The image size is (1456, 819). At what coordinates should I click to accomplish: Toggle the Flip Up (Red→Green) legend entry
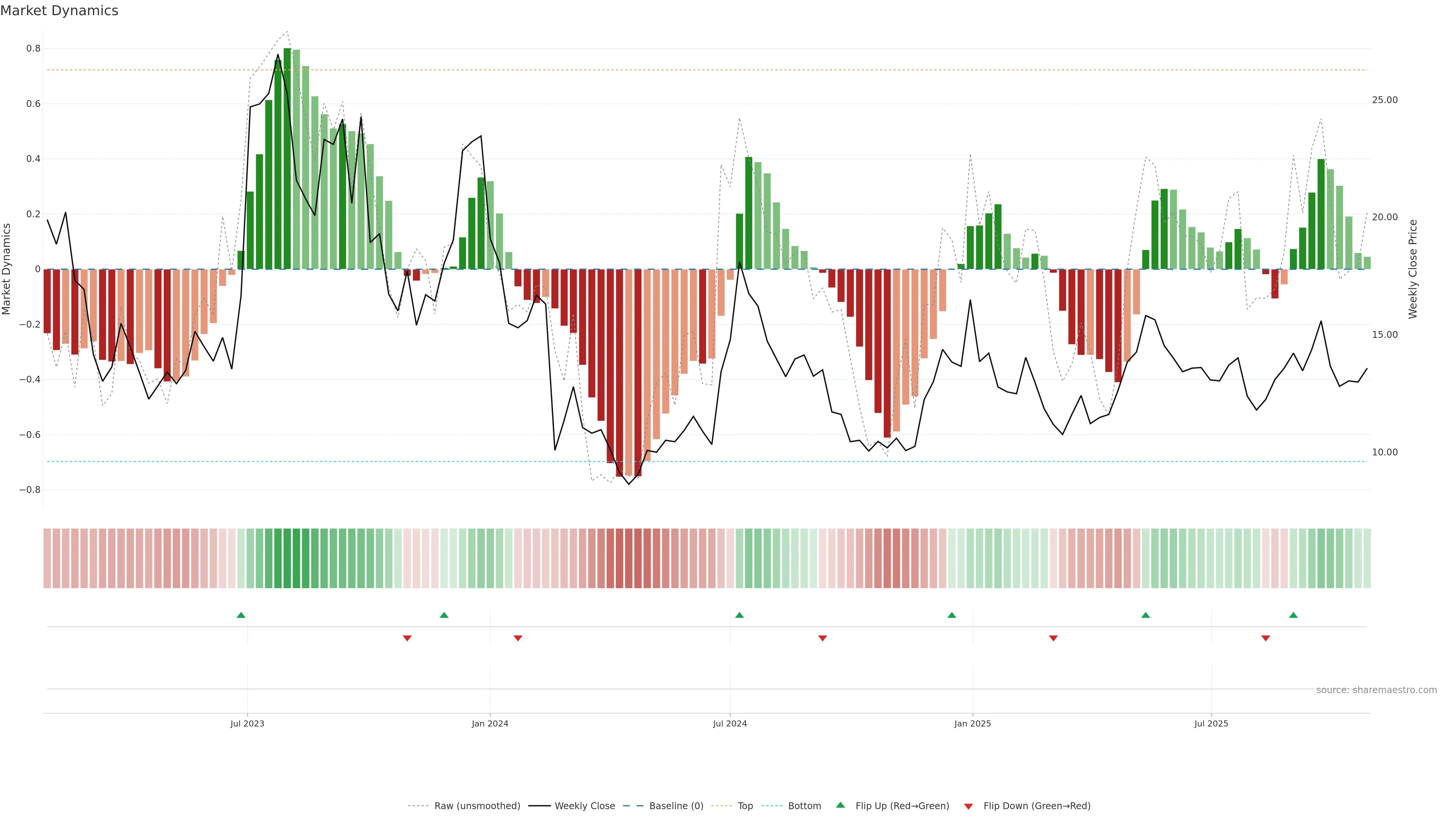(902, 806)
